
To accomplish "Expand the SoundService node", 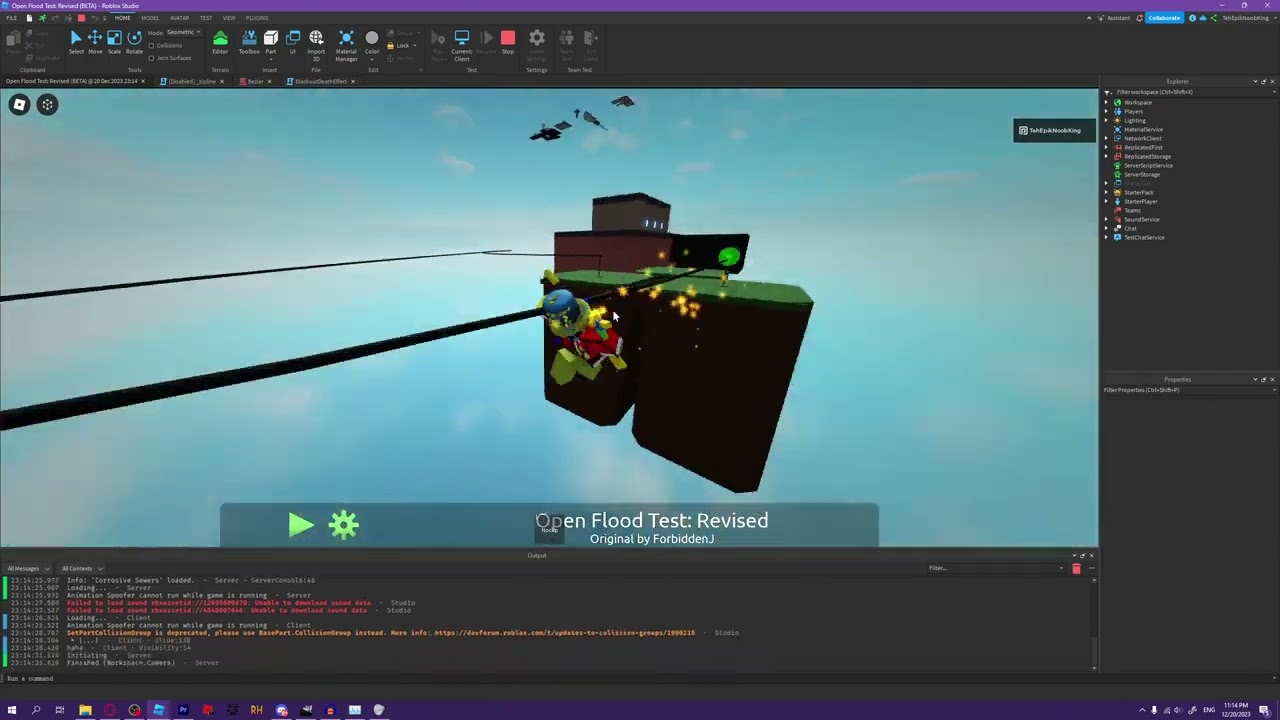I will tap(1107, 219).
